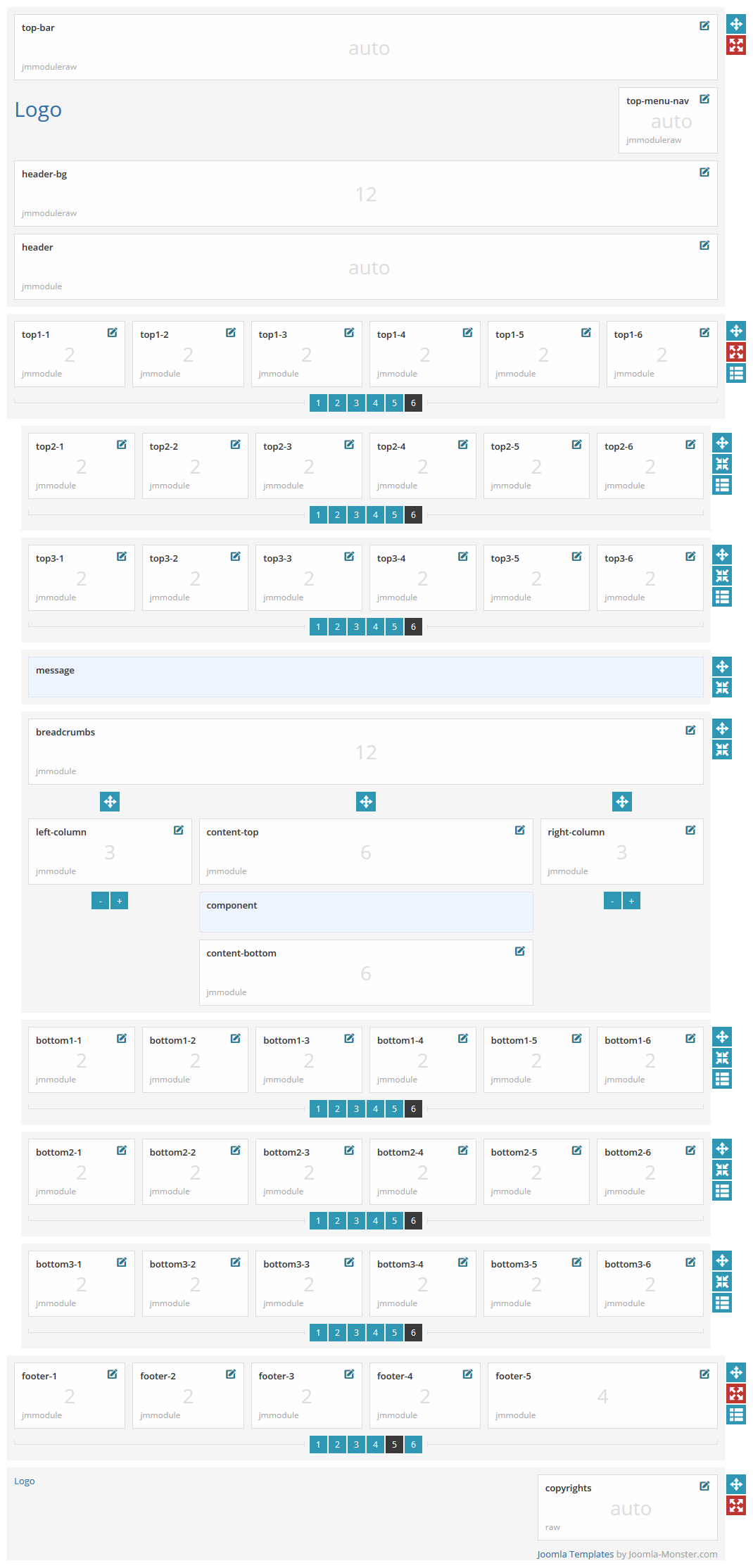
Task: Click the edit icon on header-bg block
Action: pyautogui.click(x=704, y=172)
